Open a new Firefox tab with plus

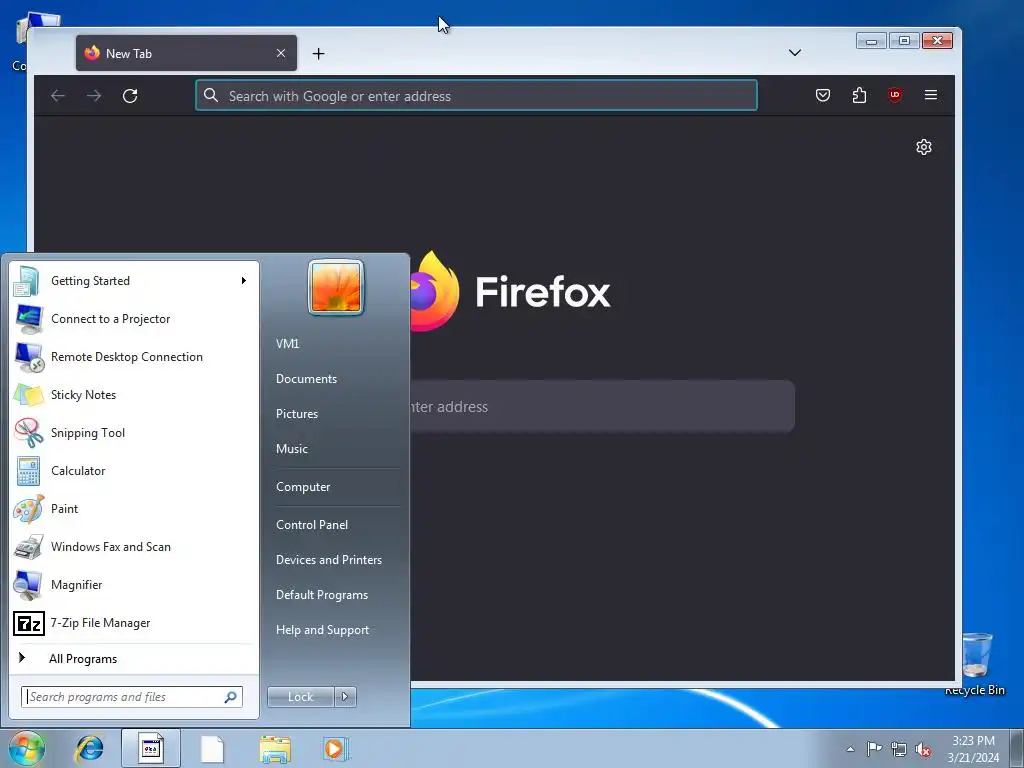[x=318, y=54]
